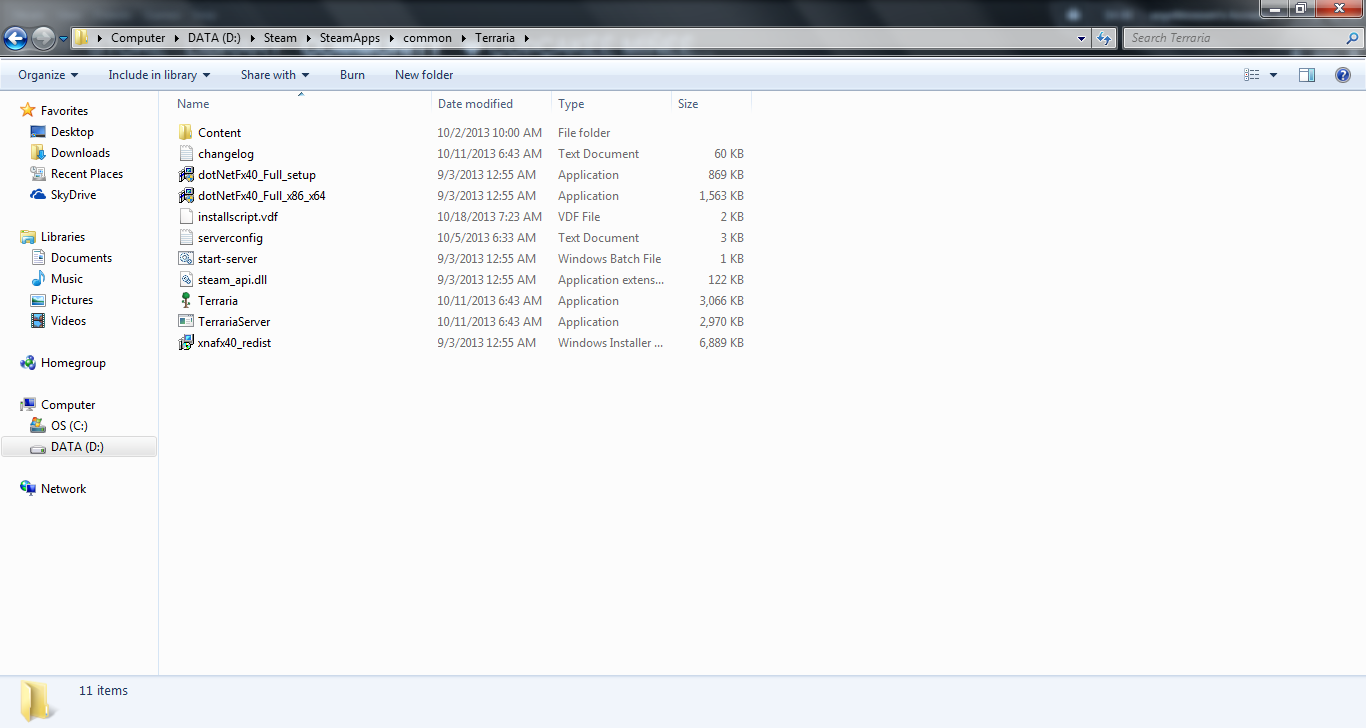Click the refresh button beside address bar
This screenshot has width=1366, height=728.
[x=1104, y=38]
